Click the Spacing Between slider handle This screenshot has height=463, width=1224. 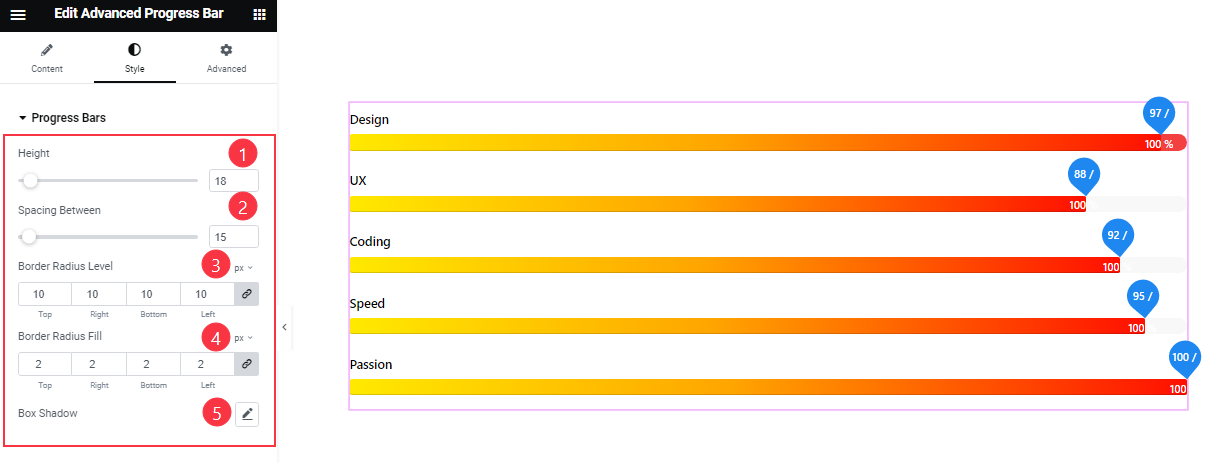click(x=29, y=237)
